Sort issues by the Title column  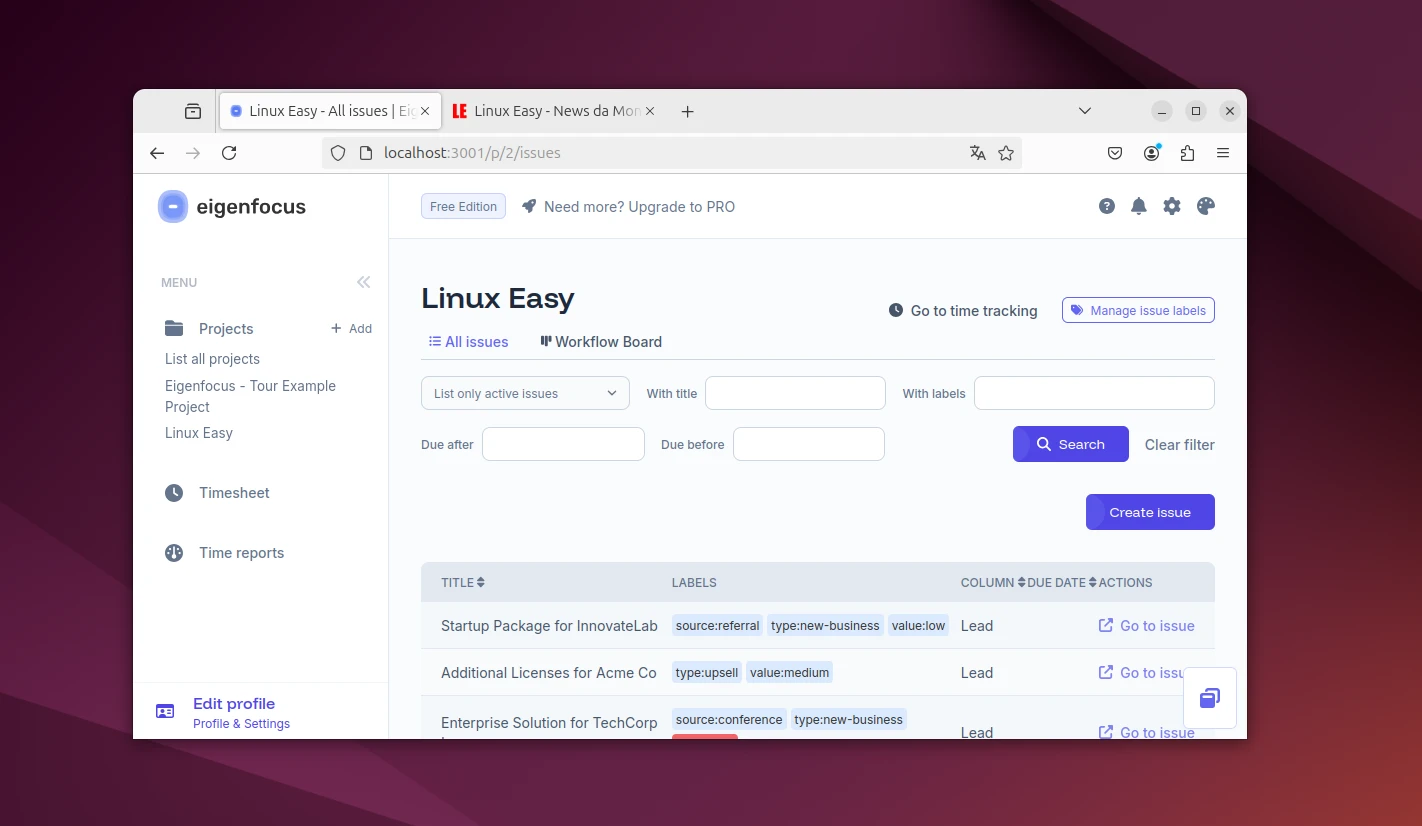click(463, 582)
